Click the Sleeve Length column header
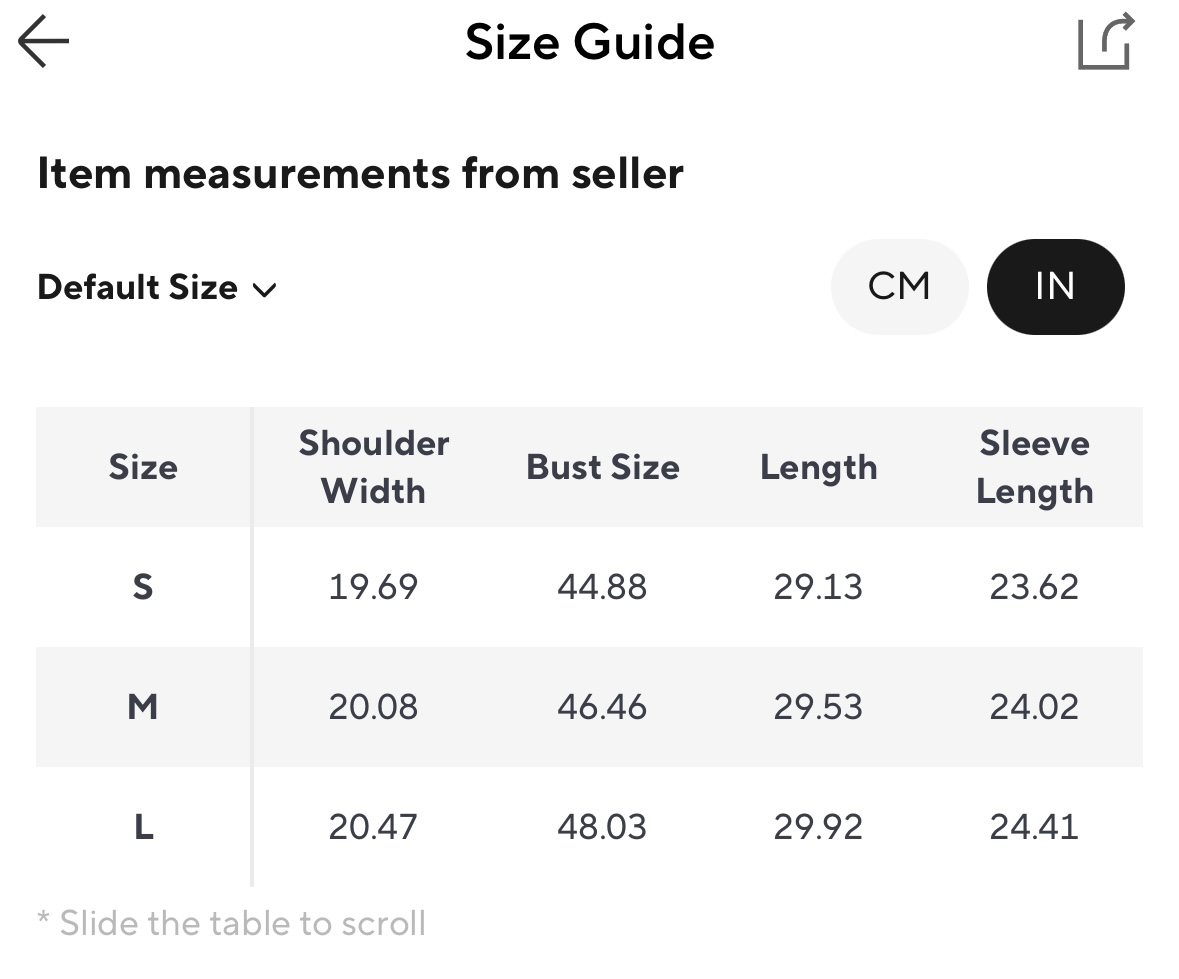The image size is (1179, 979). pos(1034,467)
